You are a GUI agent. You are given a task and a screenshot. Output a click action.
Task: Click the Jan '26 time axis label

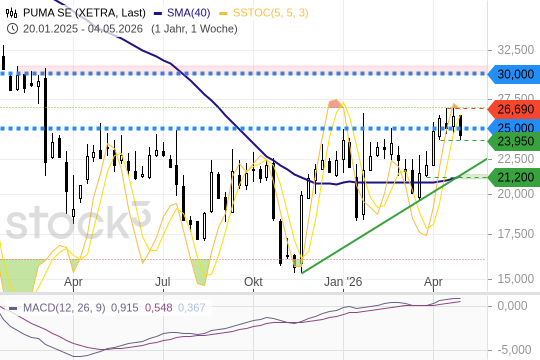tap(343, 282)
